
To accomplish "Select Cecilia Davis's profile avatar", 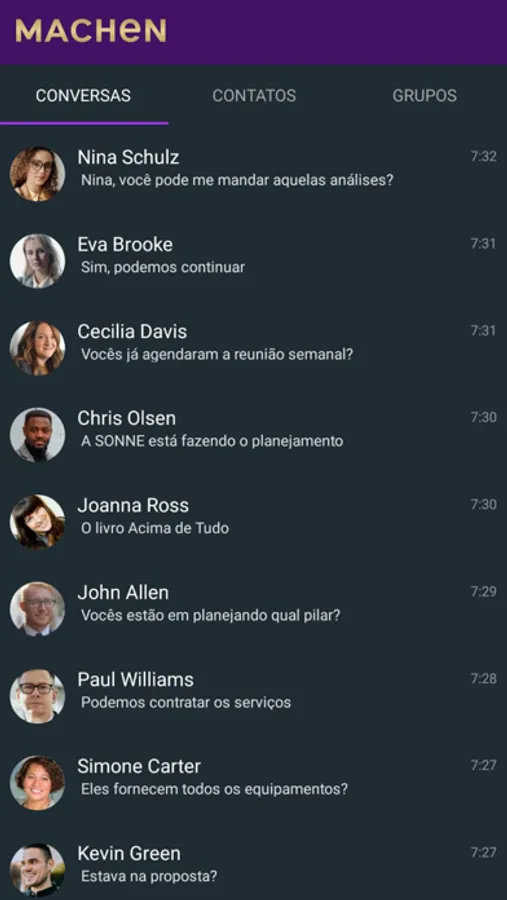I will coord(37,348).
